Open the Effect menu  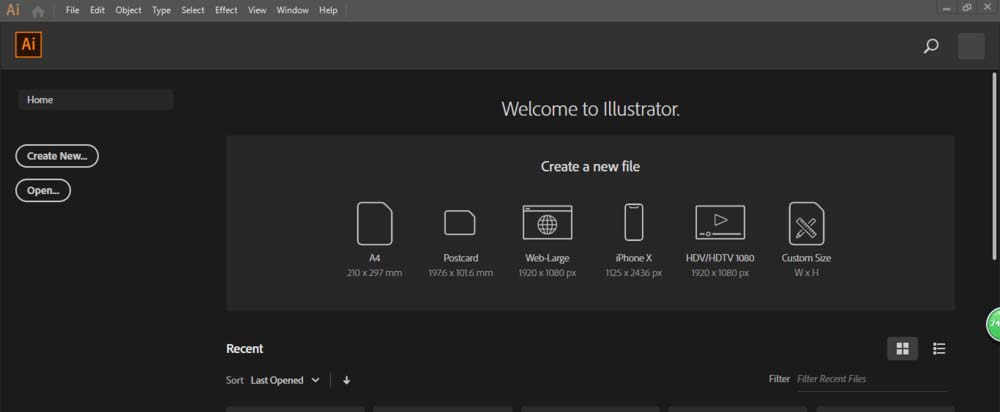[x=226, y=10]
